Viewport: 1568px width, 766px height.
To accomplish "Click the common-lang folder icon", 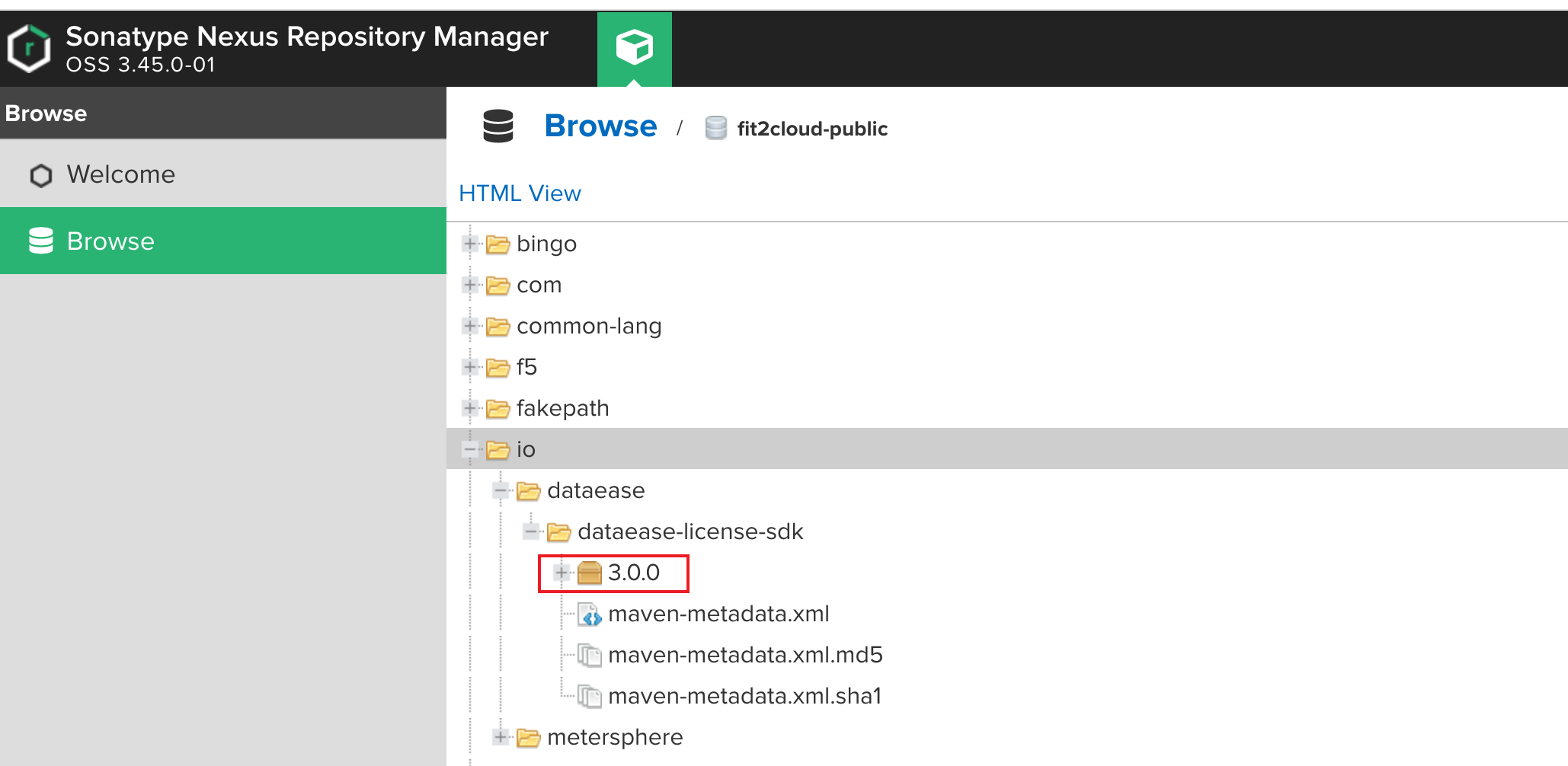I will [x=498, y=326].
